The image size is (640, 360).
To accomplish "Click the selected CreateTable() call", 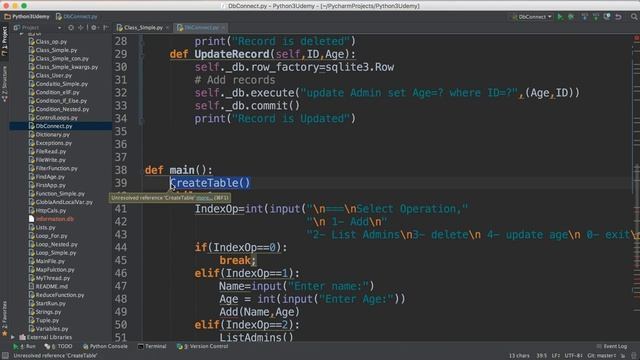I will [210, 183].
